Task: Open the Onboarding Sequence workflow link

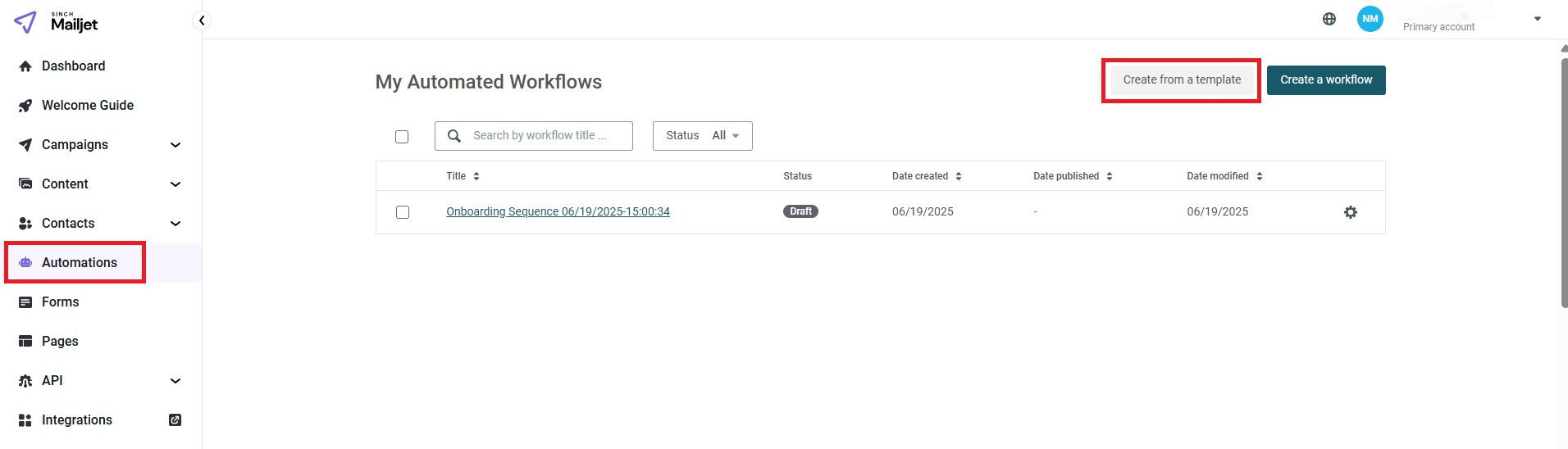Action: [558, 211]
